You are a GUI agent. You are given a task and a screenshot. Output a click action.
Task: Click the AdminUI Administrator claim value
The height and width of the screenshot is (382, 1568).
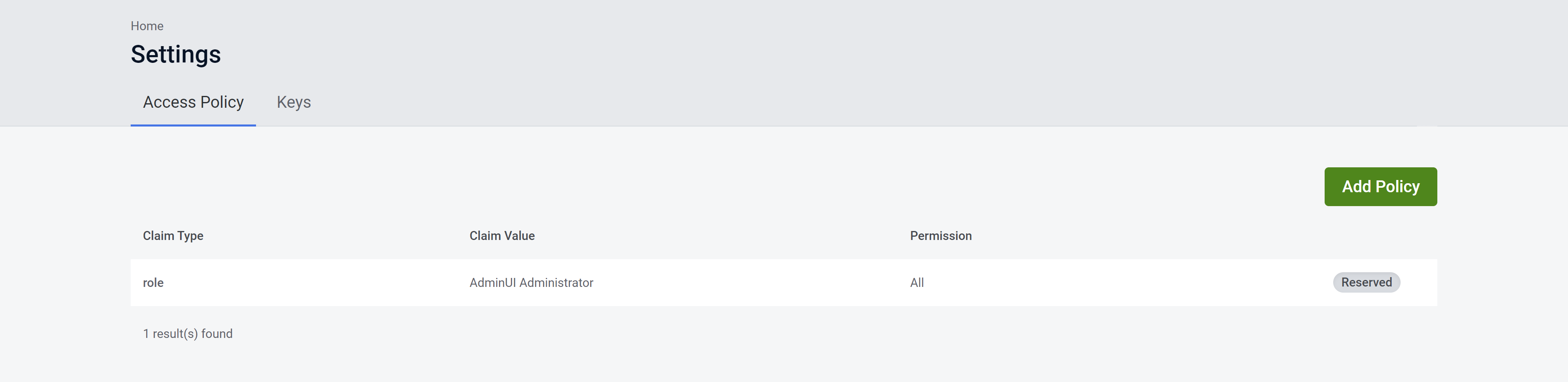[531, 282]
